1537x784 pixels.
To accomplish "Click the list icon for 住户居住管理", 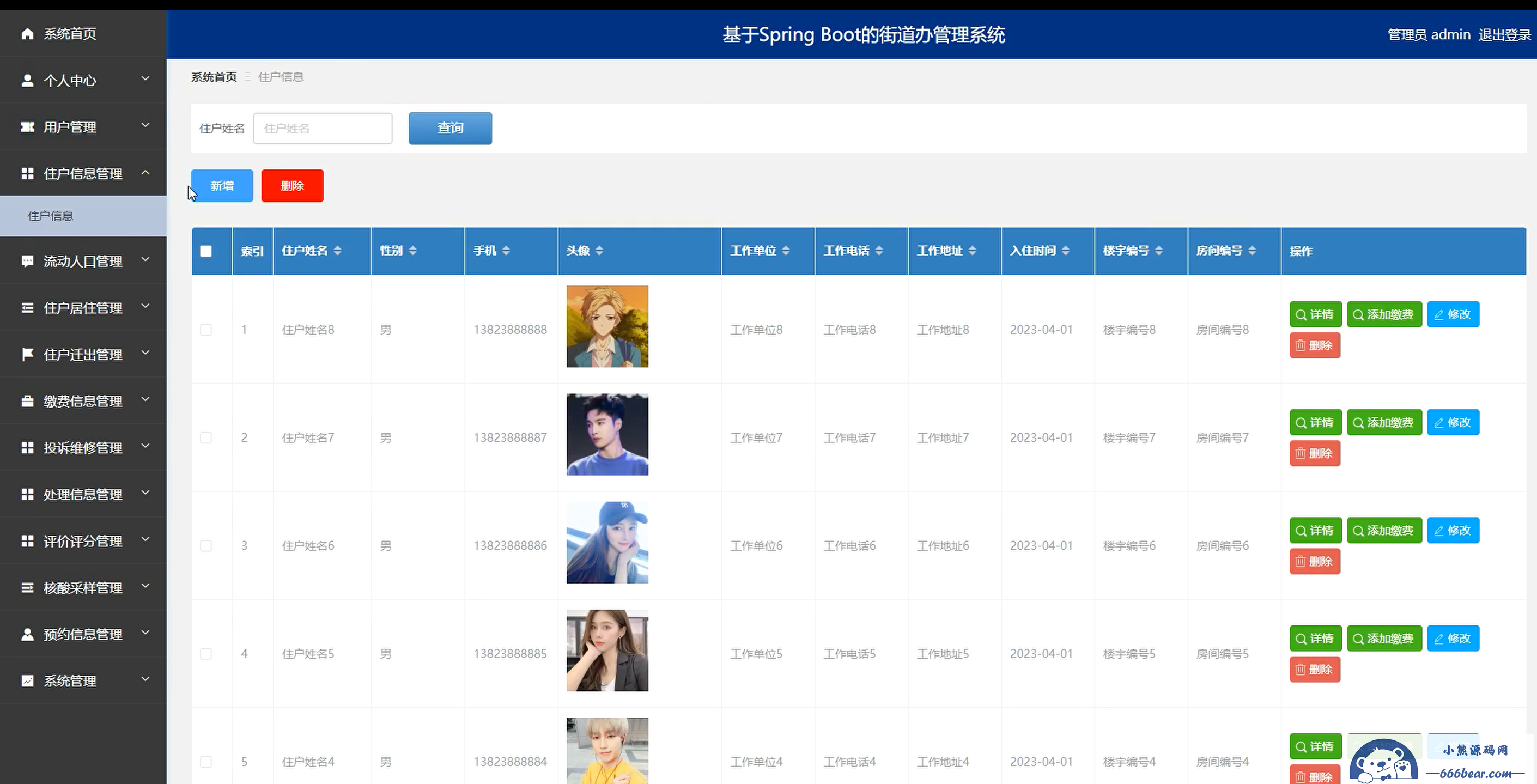I will pos(27,307).
